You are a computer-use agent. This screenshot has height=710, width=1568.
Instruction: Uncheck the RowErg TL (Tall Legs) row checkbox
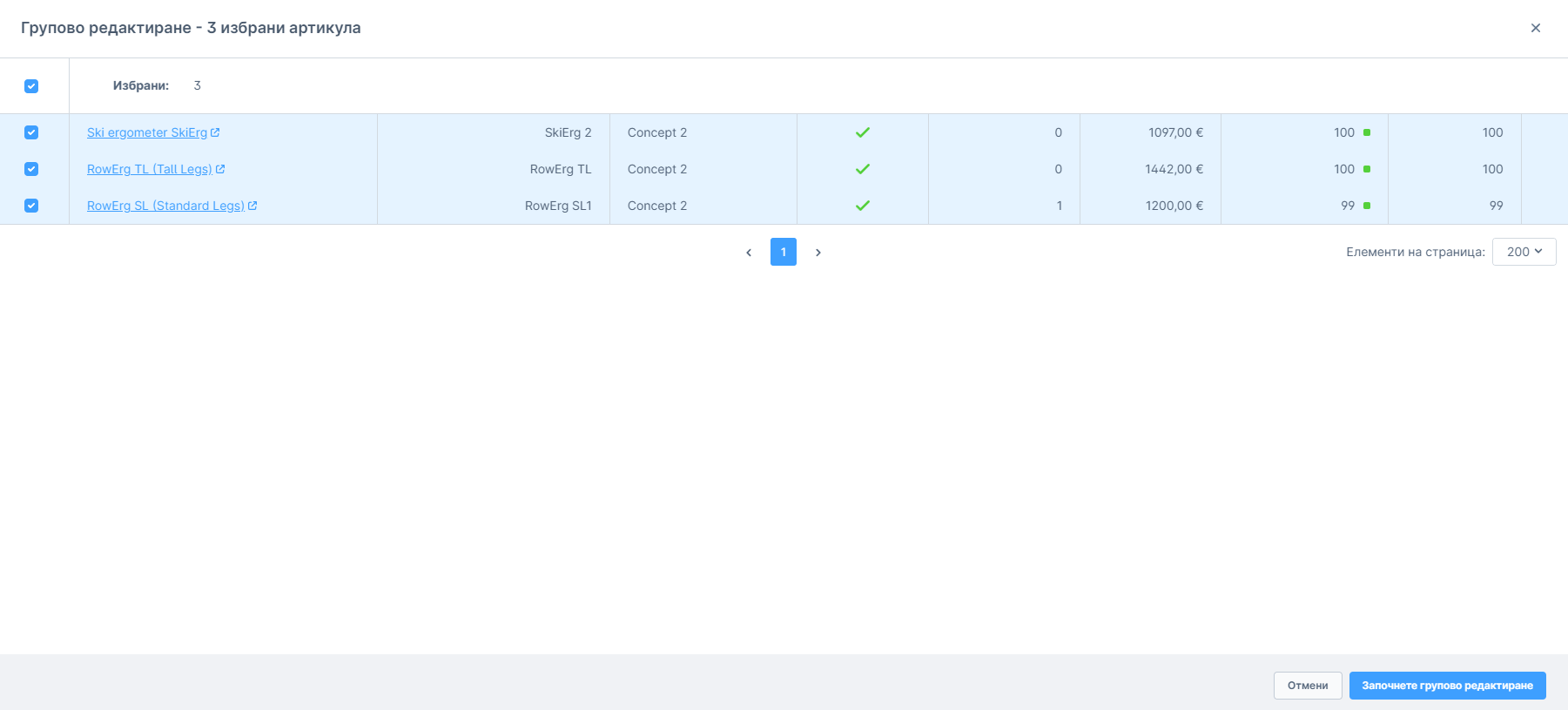[x=31, y=169]
